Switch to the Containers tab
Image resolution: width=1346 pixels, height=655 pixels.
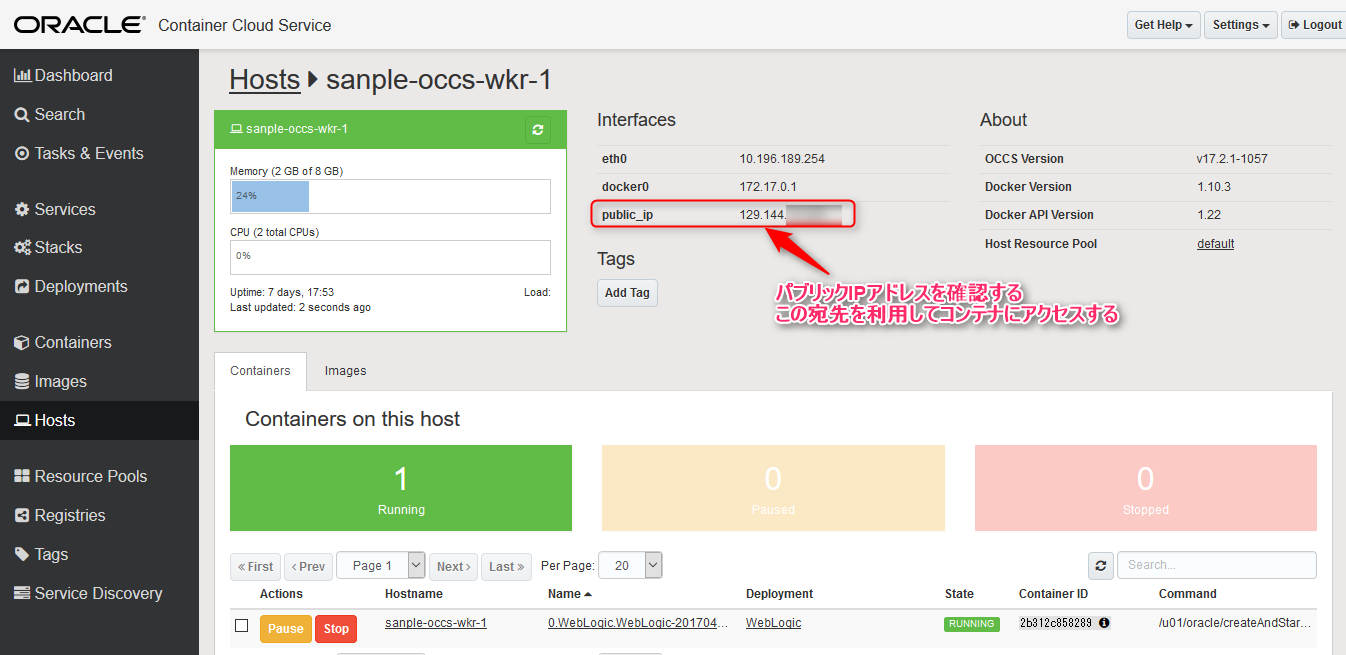click(x=260, y=370)
